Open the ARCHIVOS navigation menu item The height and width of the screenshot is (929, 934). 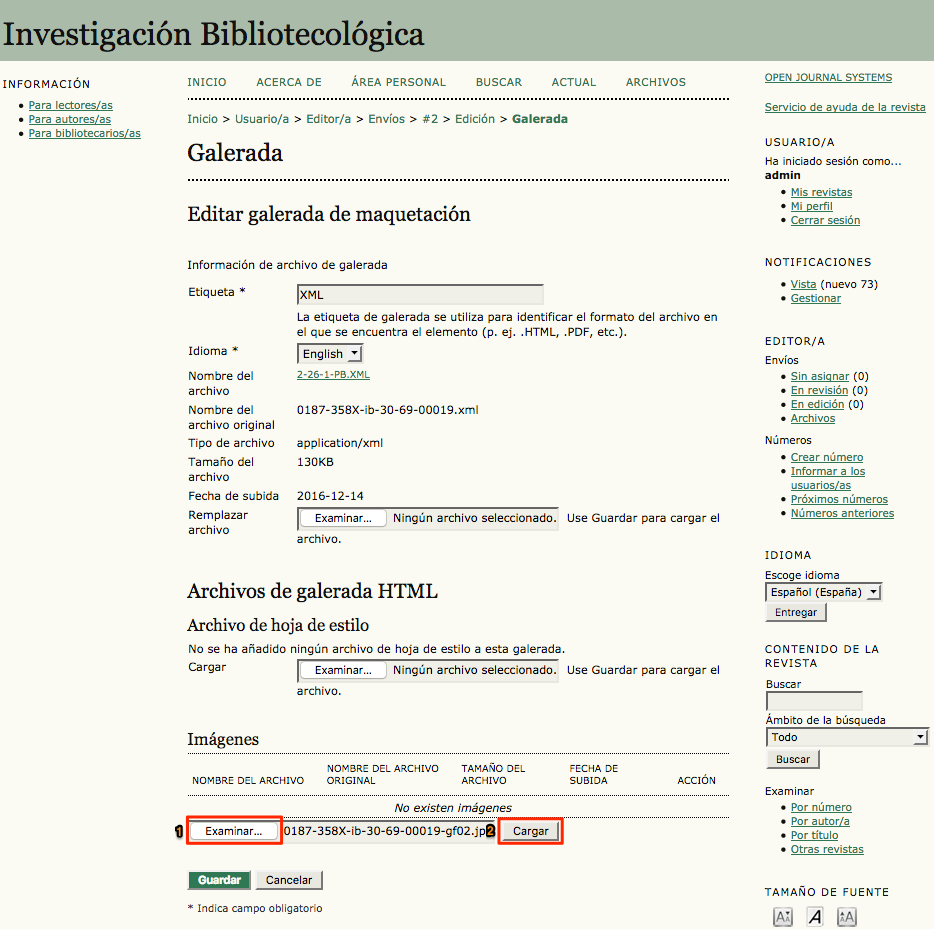656,82
